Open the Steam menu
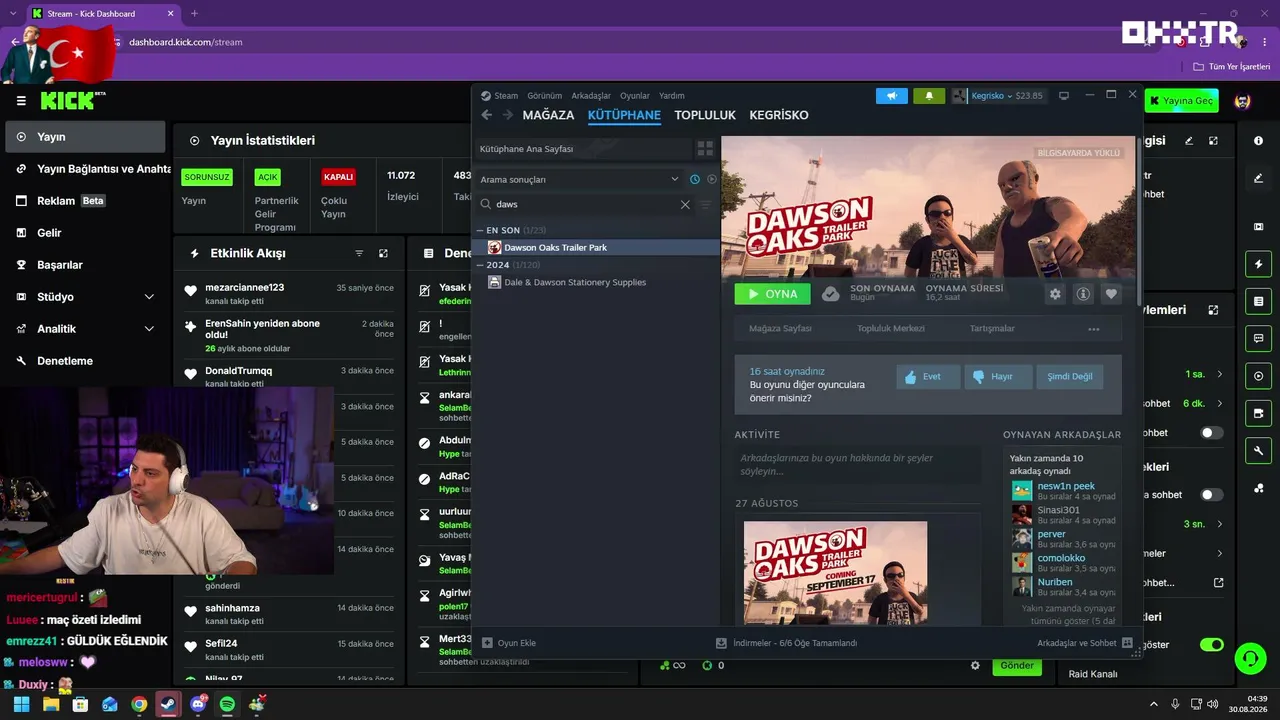Image resolution: width=1280 pixels, height=720 pixels. point(500,96)
